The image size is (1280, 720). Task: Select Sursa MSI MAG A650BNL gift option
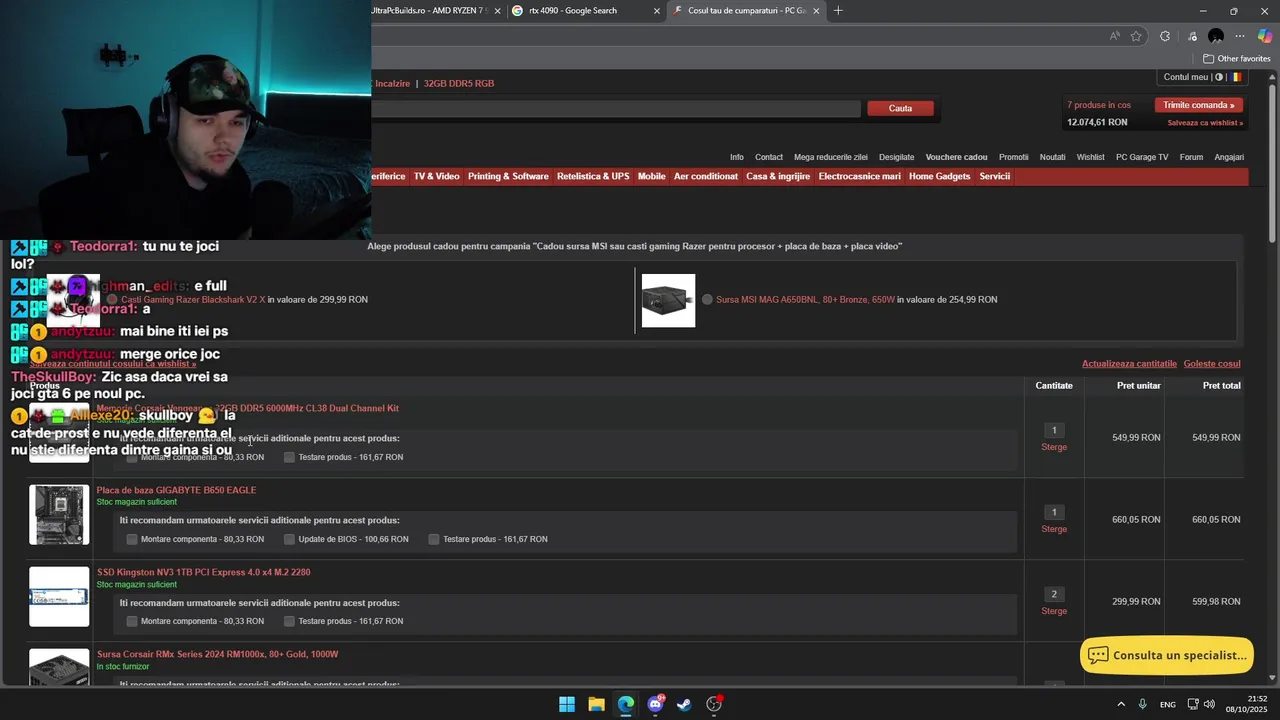click(707, 299)
